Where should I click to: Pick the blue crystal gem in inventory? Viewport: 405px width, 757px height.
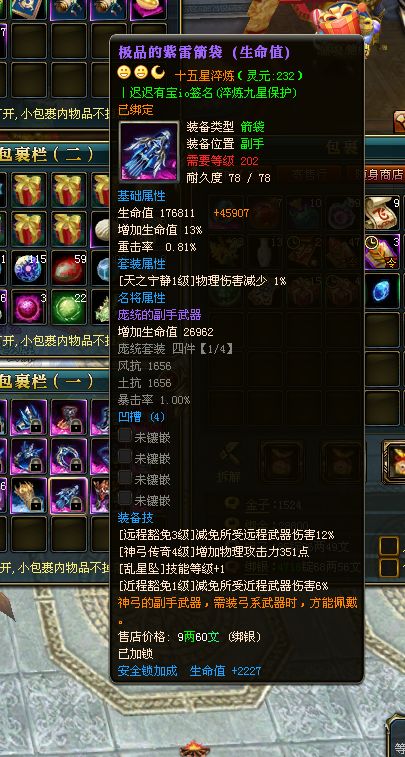pyautogui.click(x=382, y=292)
